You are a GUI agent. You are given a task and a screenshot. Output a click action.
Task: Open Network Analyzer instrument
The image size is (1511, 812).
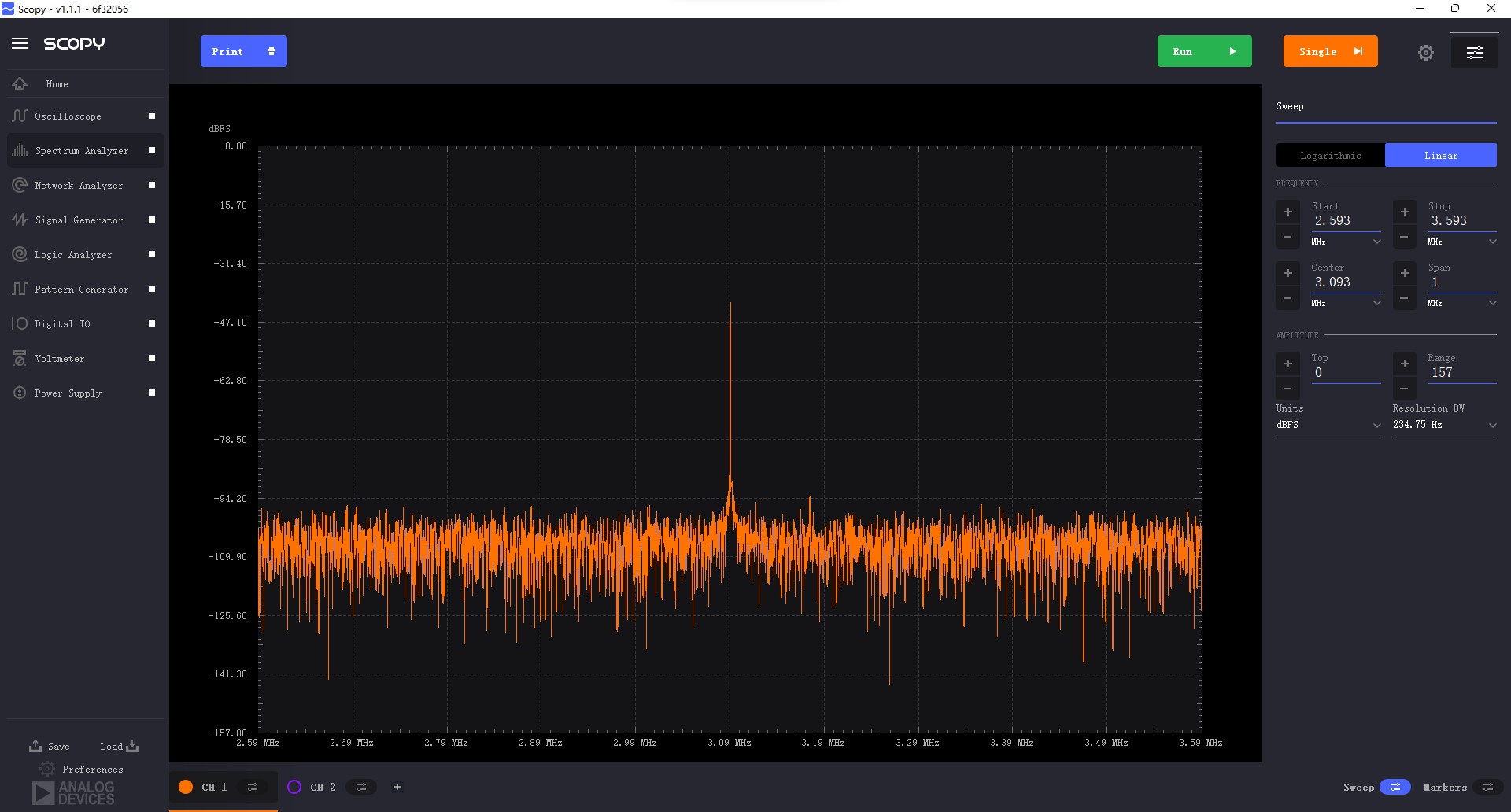click(79, 186)
